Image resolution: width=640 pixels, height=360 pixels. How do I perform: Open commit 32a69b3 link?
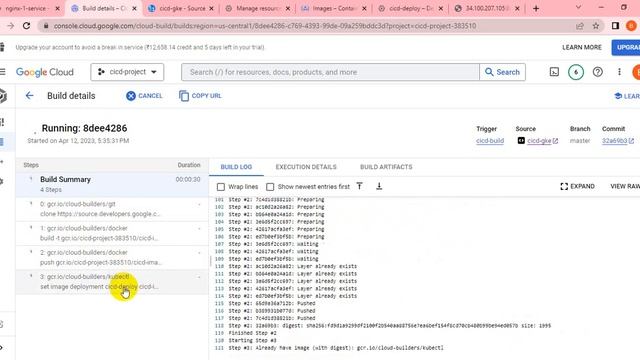pos(614,141)
